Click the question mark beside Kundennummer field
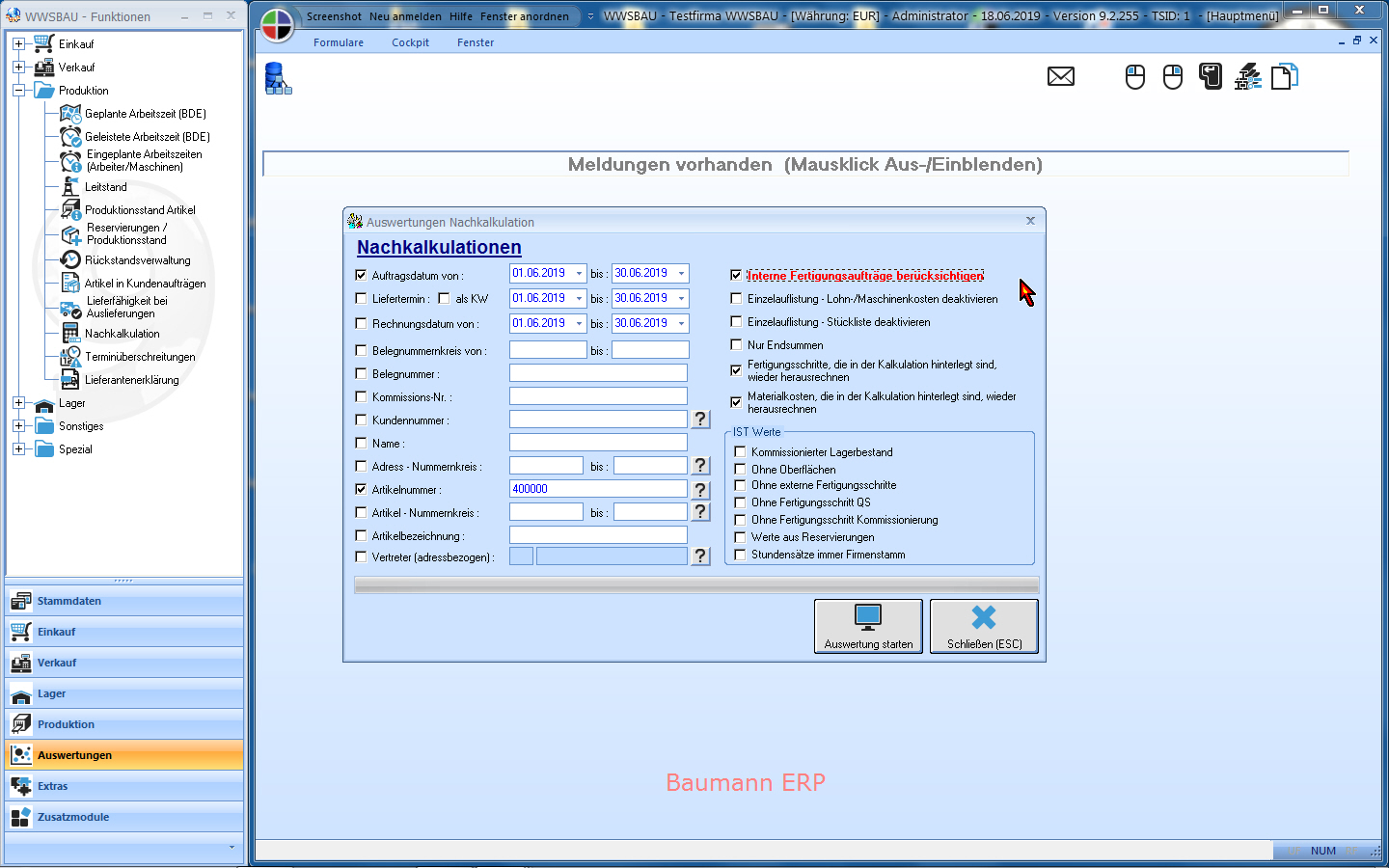This screenshot has width=1389, height=868. [x=701, y=420]
